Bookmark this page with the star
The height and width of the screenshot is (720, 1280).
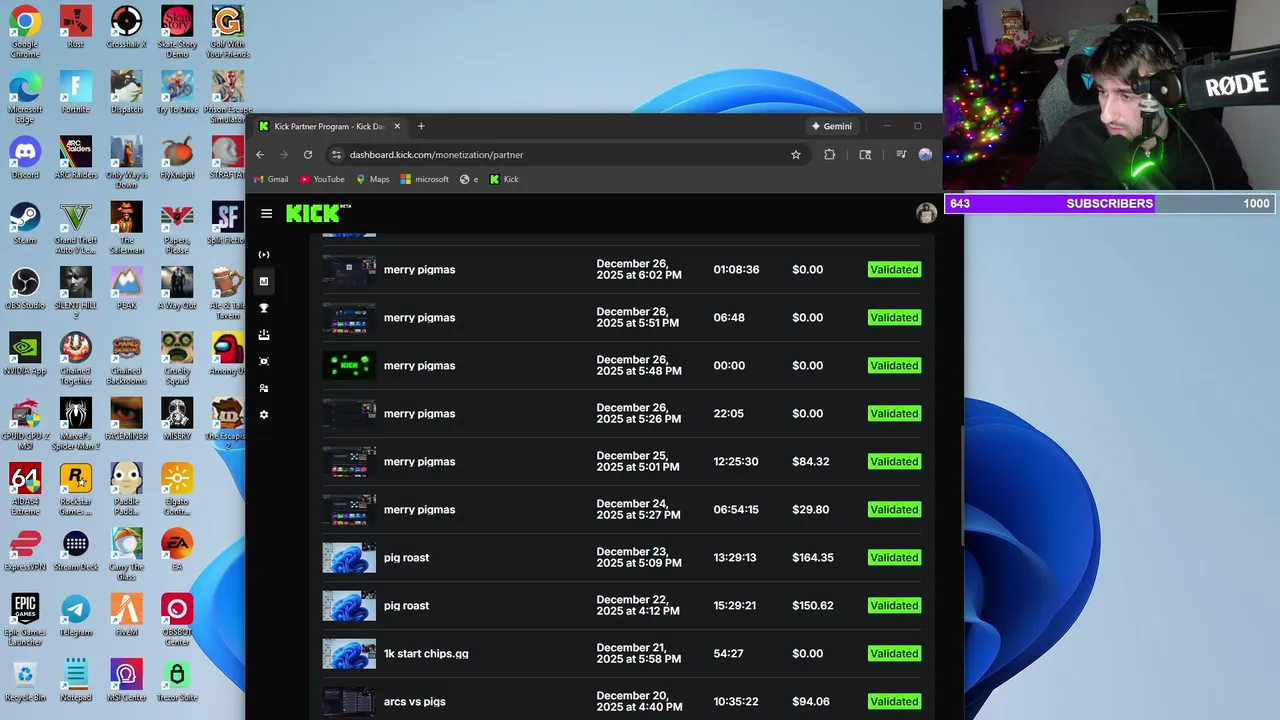[796, 155]
